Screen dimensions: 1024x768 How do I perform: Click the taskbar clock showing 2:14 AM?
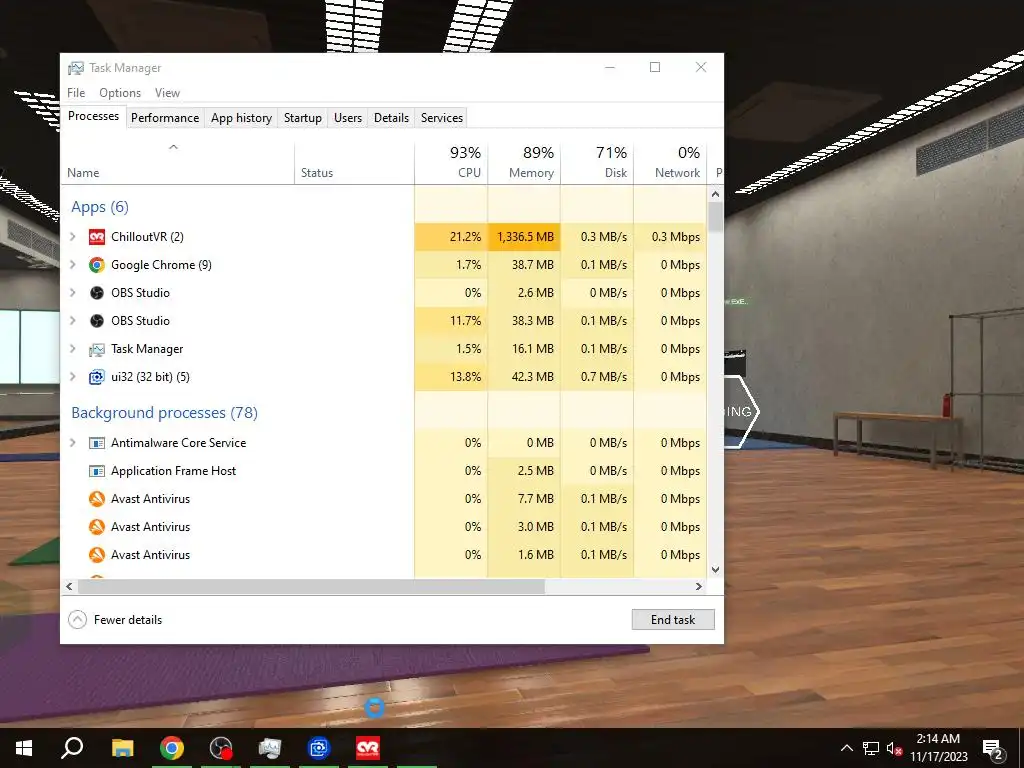(x=938, y=748)
